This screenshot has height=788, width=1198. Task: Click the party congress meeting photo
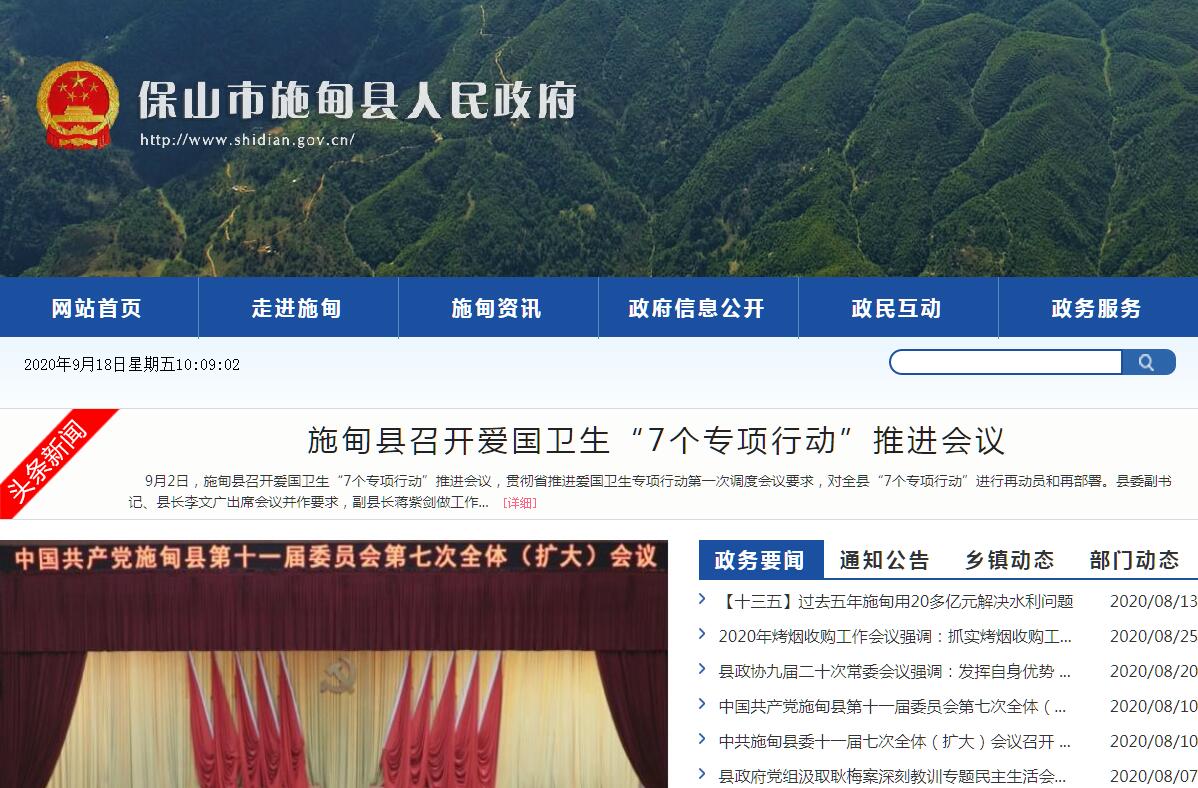click(x=334, y=664)
